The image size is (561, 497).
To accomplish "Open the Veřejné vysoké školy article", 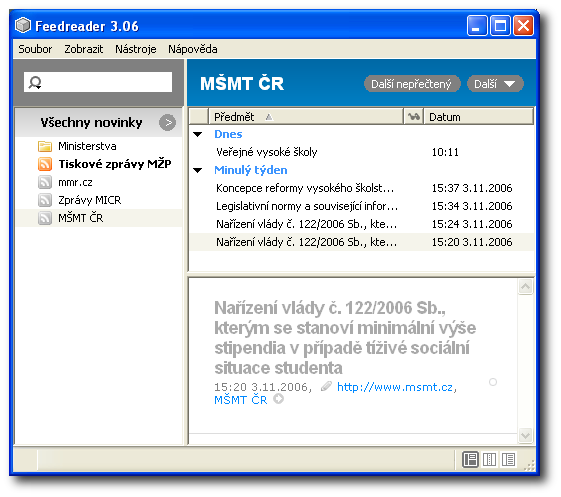I will (267, 152).
